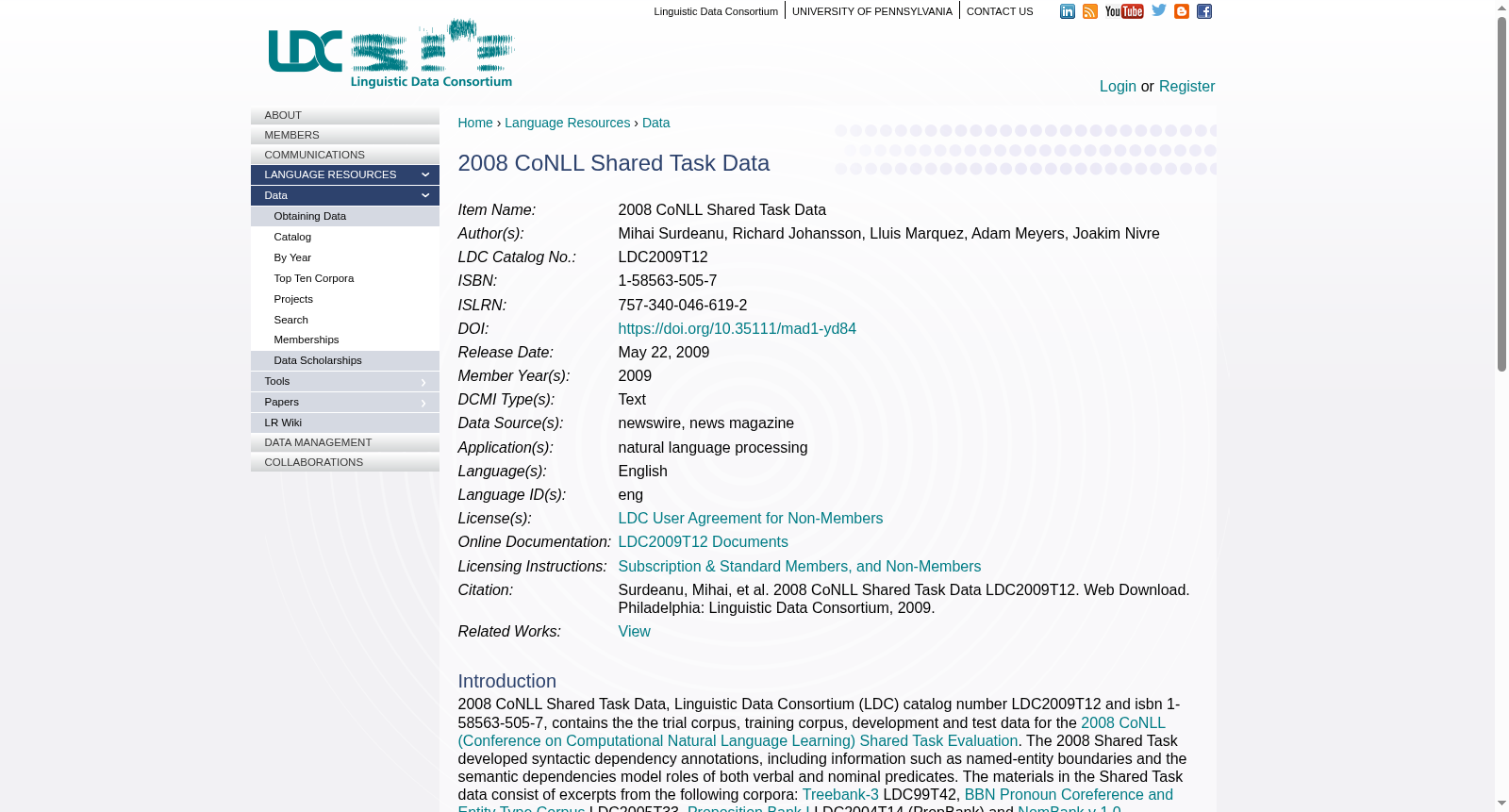Viewport: 1509px width, 812px height.
Task: Click Linguistic Data Consortium top link
Action: tap(716, 11)
